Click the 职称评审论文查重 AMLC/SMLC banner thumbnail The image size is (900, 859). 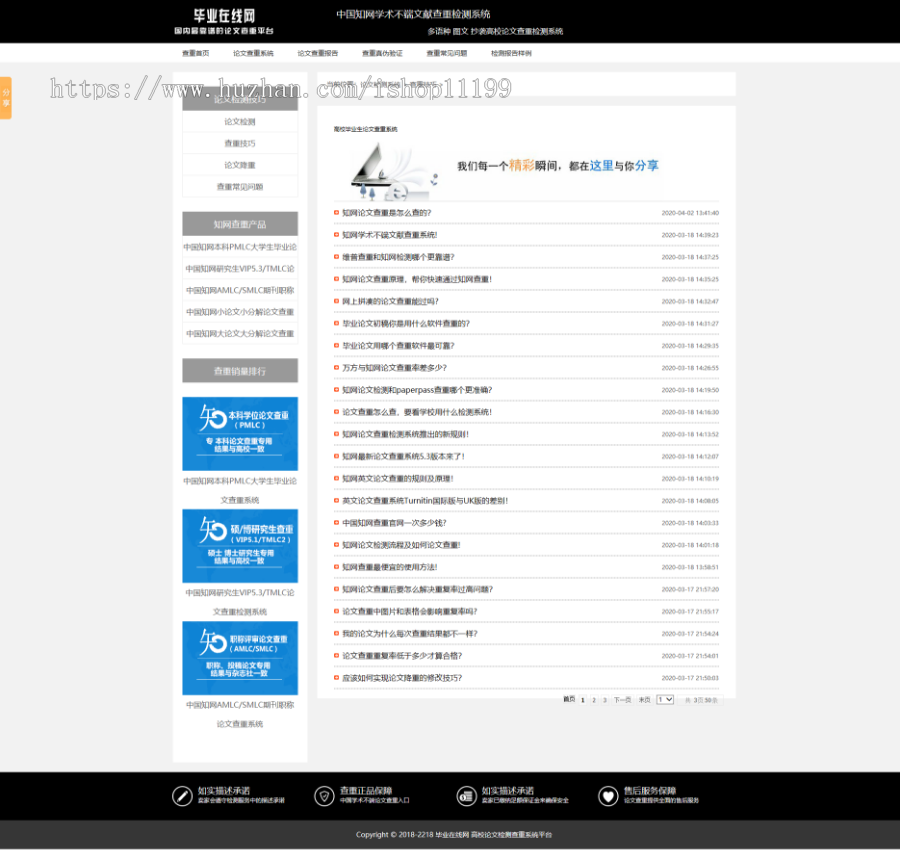pos(240,658)
